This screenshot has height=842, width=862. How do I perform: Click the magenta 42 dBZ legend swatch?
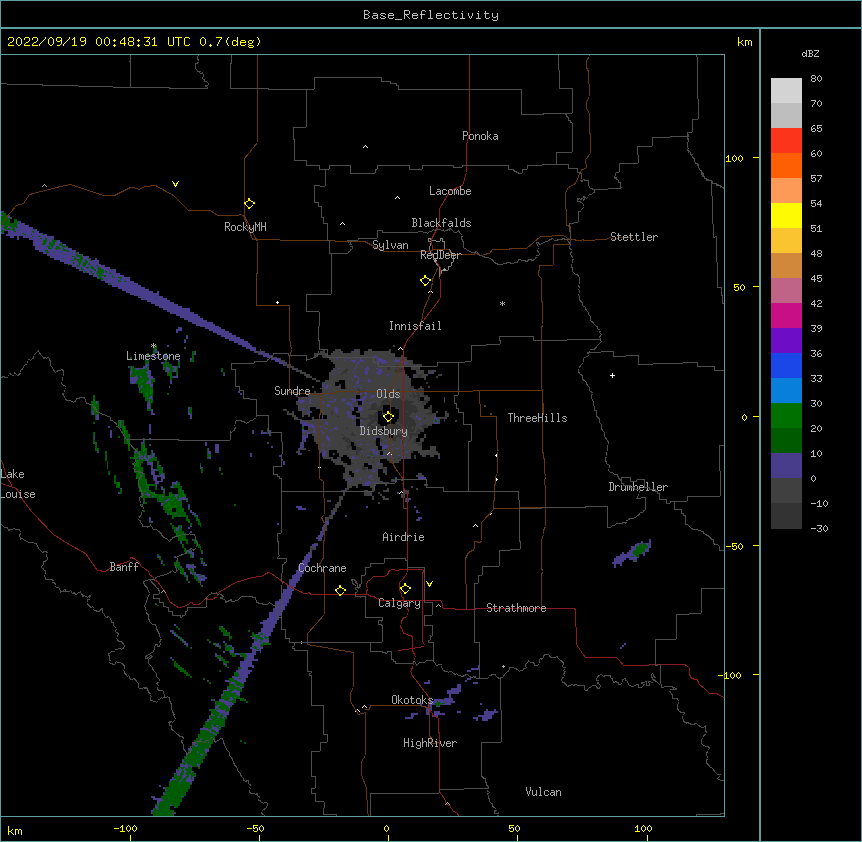(x=786, y=315)
